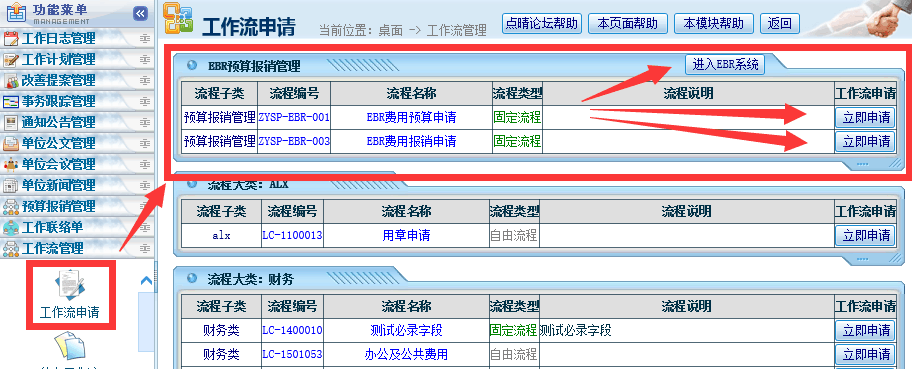Open the ZYSP-EBR-003 process number link
The width and height of the screenshot is (912, 369).
(294, 141)
